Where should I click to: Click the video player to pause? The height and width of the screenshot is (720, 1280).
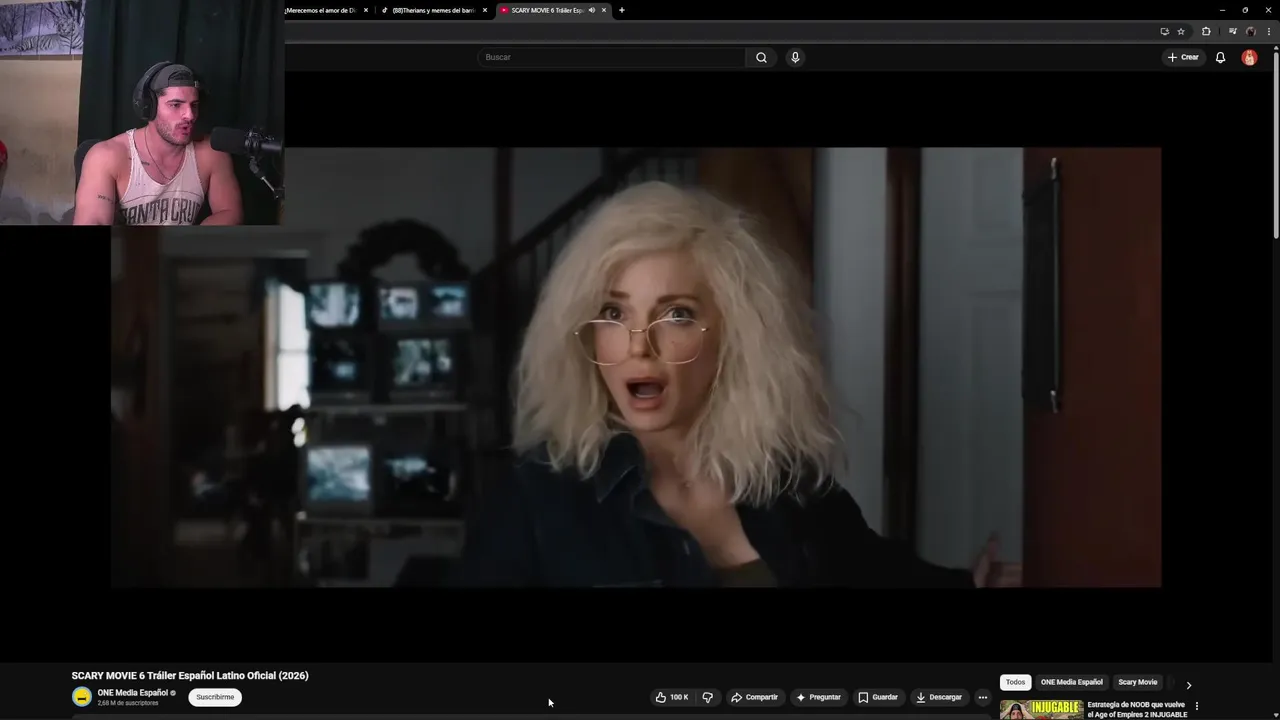(x=636, y=367)
